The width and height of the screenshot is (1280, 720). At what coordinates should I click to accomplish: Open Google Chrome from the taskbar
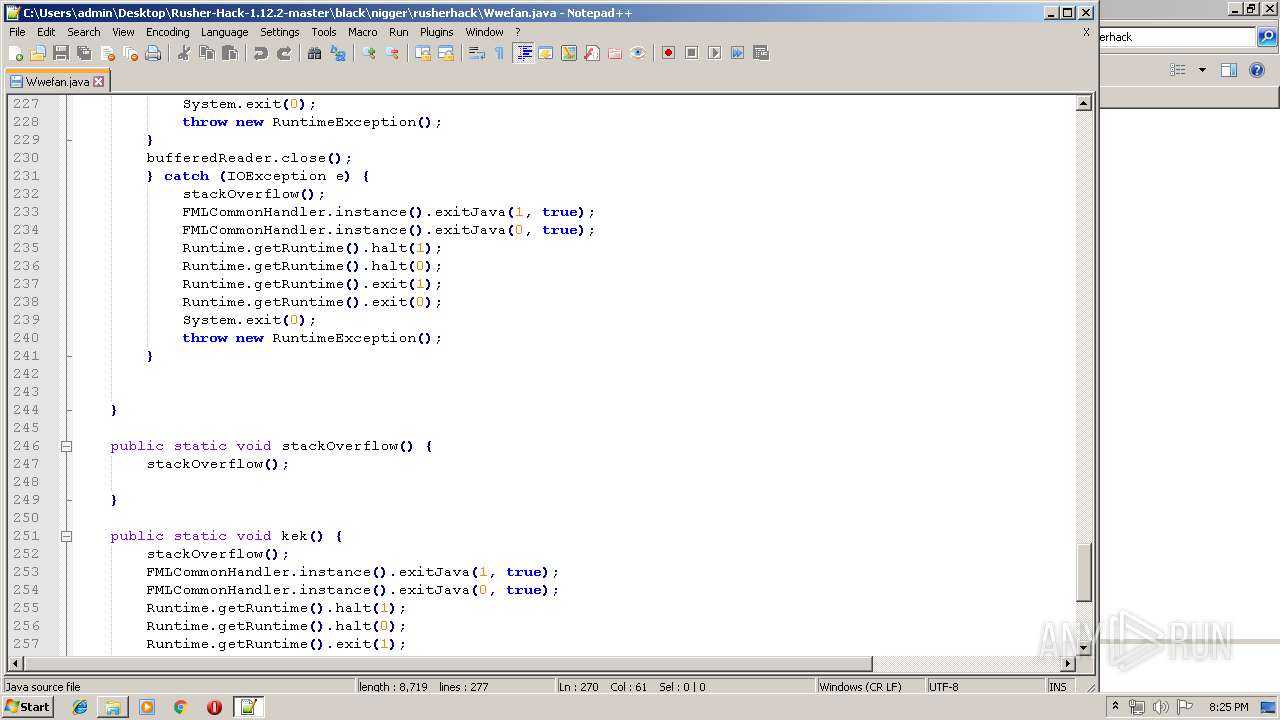pos(180,707)
